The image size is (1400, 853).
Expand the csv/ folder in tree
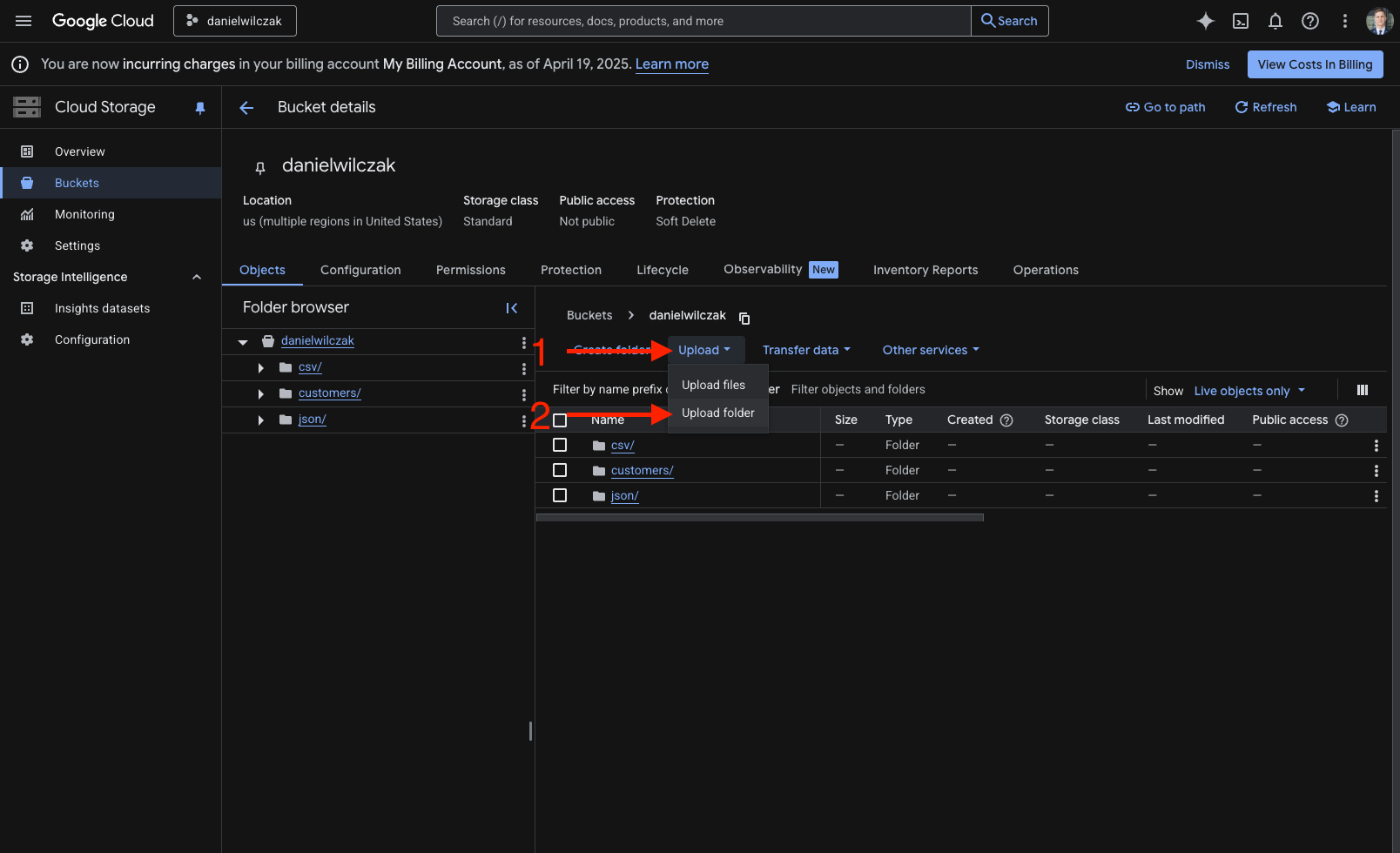(x=260, y=368)
